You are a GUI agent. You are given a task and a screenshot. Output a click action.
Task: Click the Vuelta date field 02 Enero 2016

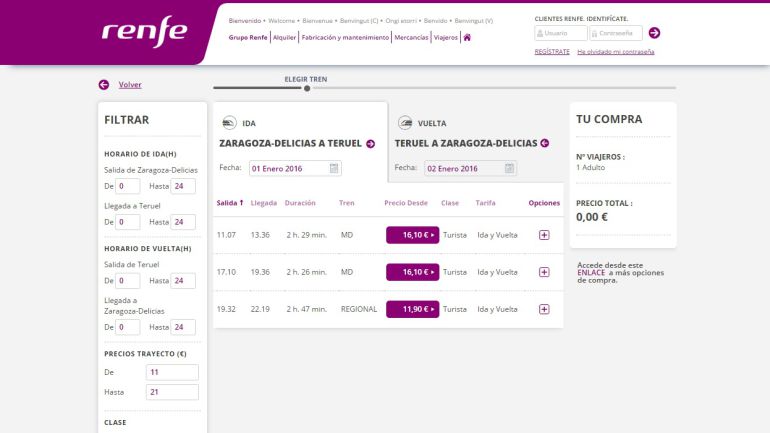tap(470, 168)
